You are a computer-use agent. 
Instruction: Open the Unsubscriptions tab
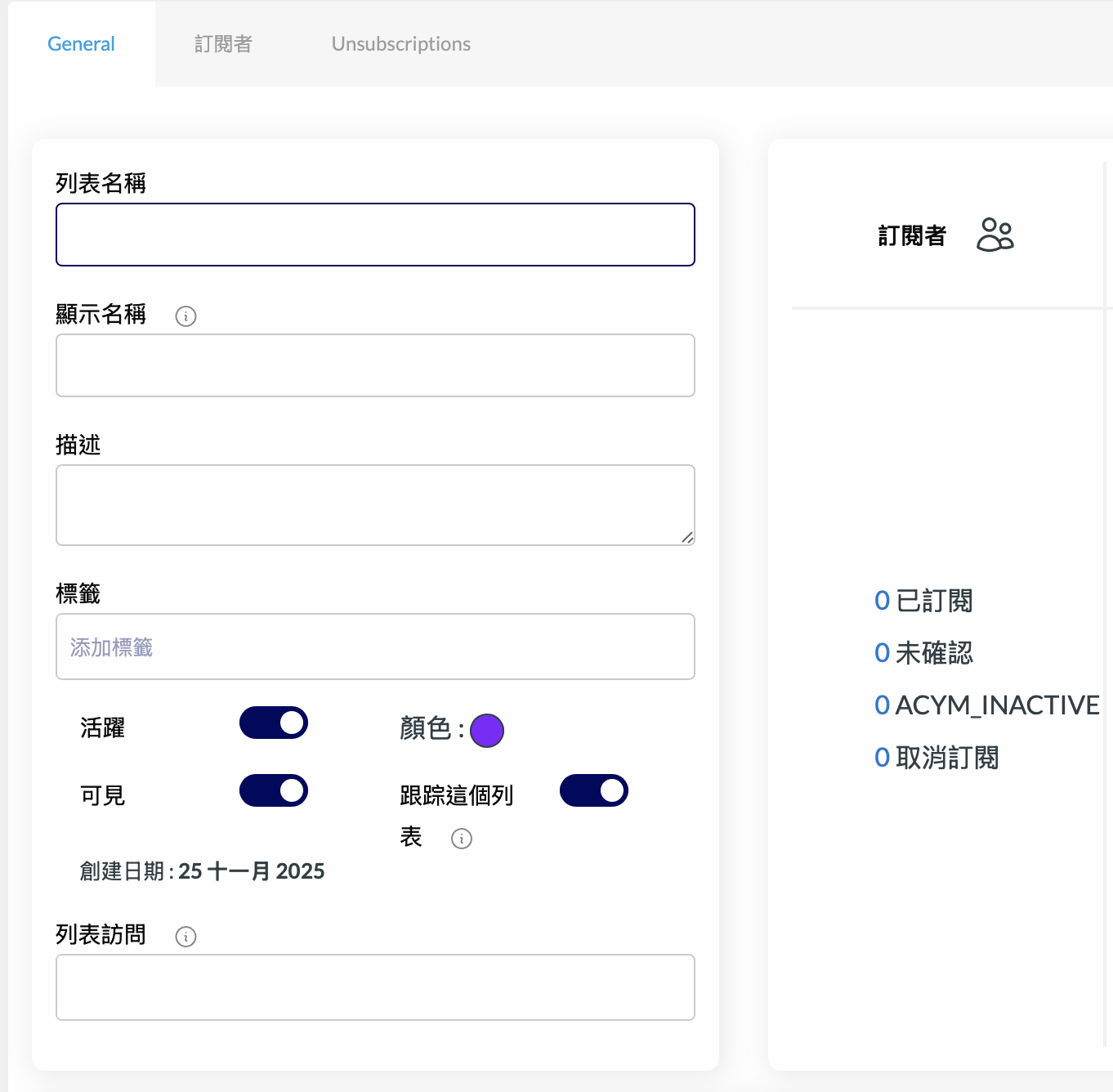coord(400,43)
